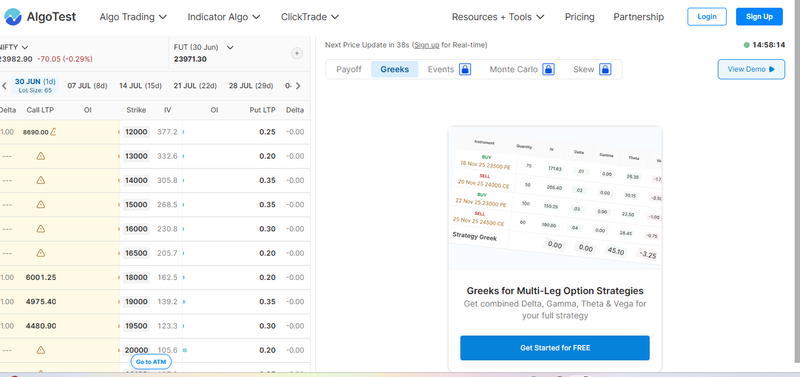Viewport: 800px width, 377px height.
Task: Click the warning icon beside 8690.00
Action: pos(53,132)
